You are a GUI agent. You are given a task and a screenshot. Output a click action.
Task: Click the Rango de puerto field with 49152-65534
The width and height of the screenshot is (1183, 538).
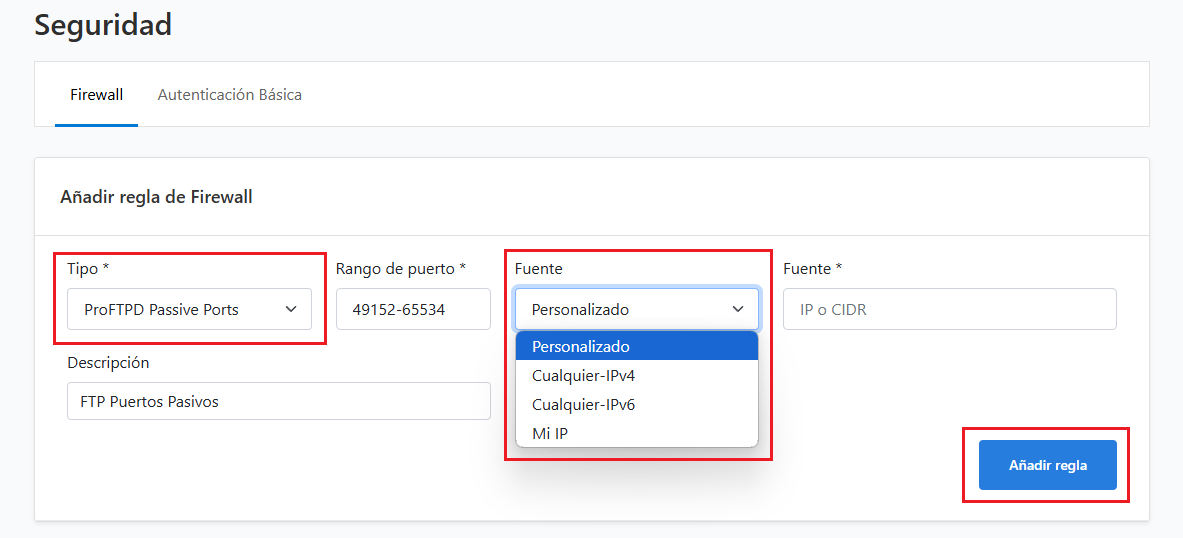[413, 309]
